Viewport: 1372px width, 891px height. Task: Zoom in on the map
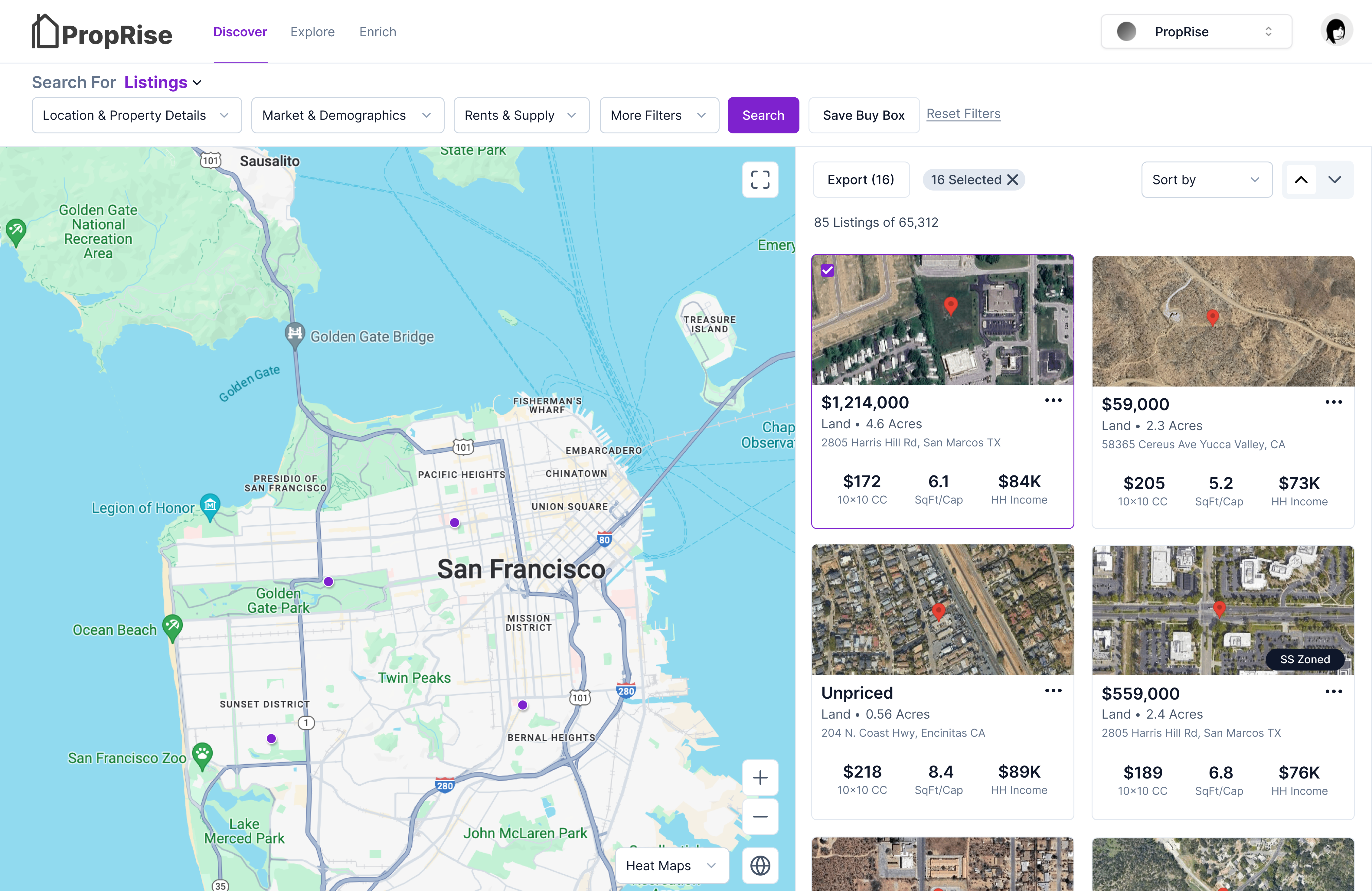(x=760, y=778)
